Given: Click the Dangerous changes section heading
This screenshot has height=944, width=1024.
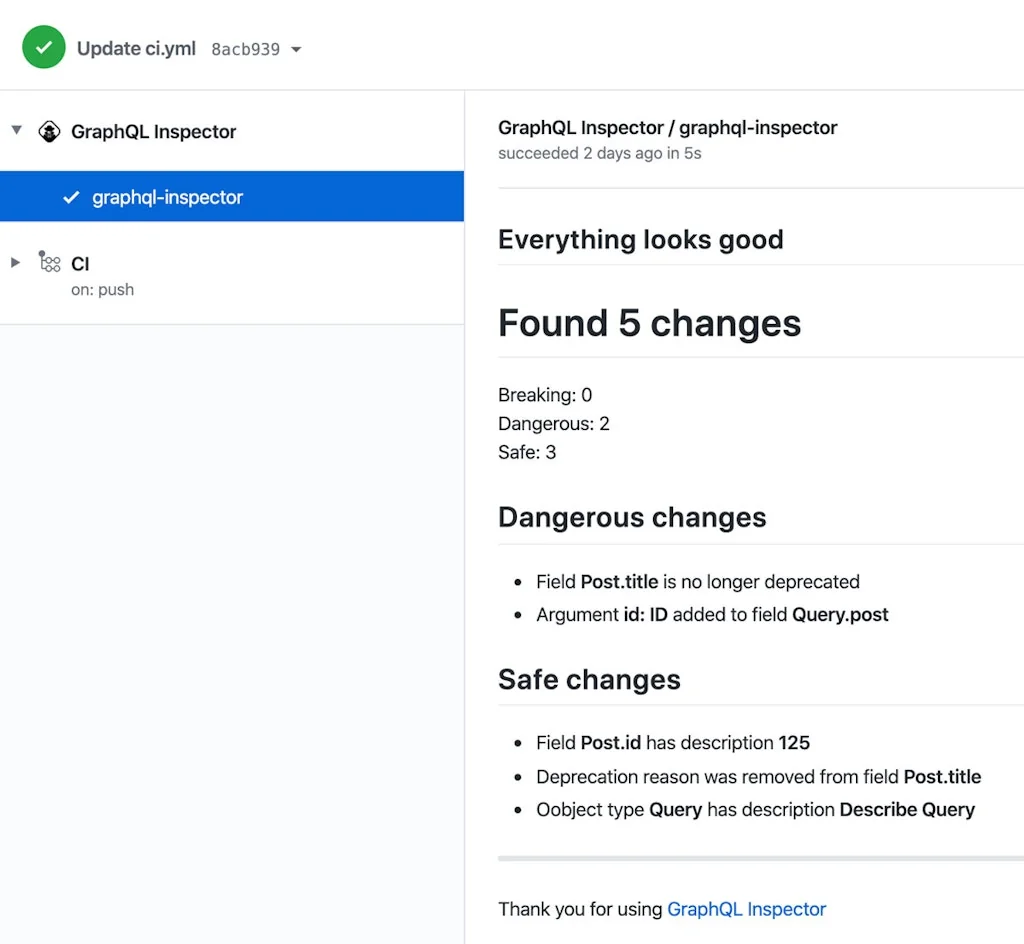Looking at the screenshot, I should coord(632,517).
